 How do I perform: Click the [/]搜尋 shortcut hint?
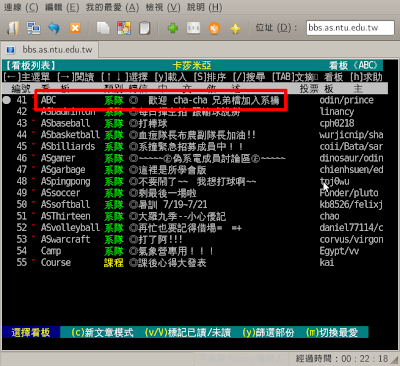pos(249,77)
